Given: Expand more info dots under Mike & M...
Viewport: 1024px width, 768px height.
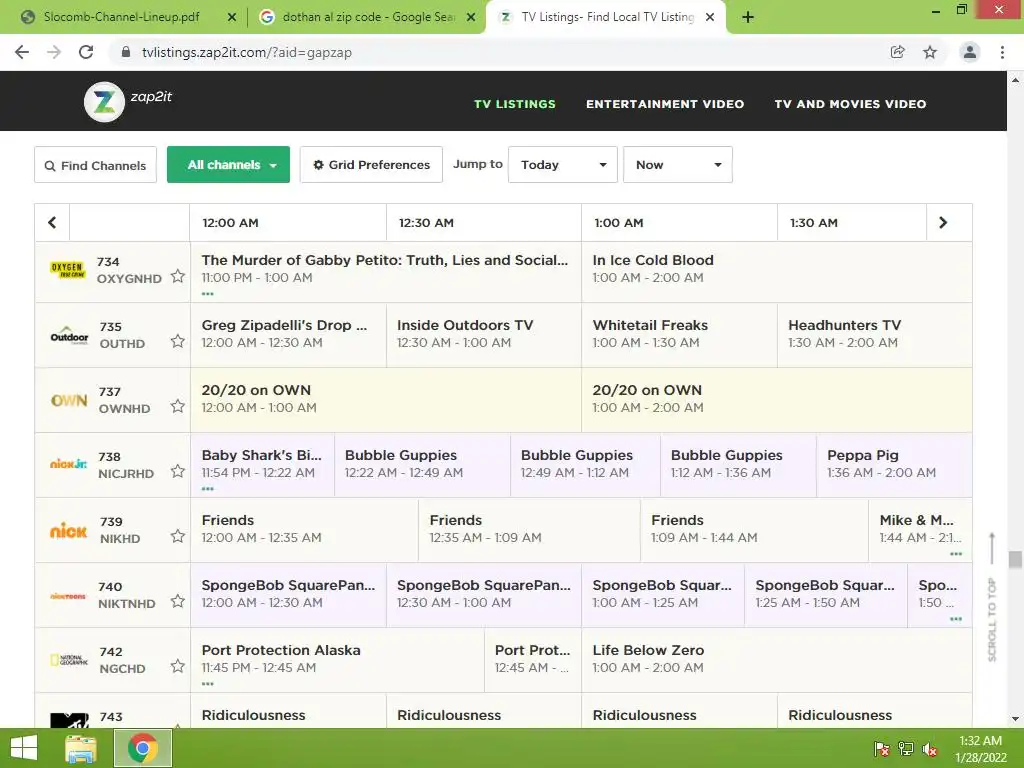Looking at the screenshot, I should click(x=956, y=554).
